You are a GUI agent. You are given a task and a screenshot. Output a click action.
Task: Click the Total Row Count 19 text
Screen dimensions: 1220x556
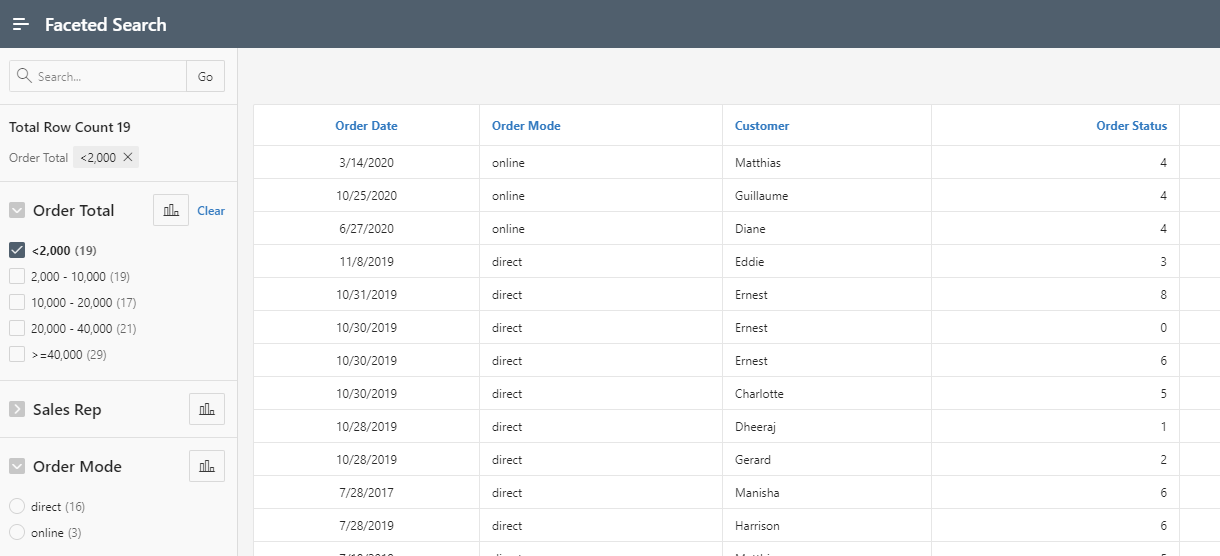tap(70, 127)
